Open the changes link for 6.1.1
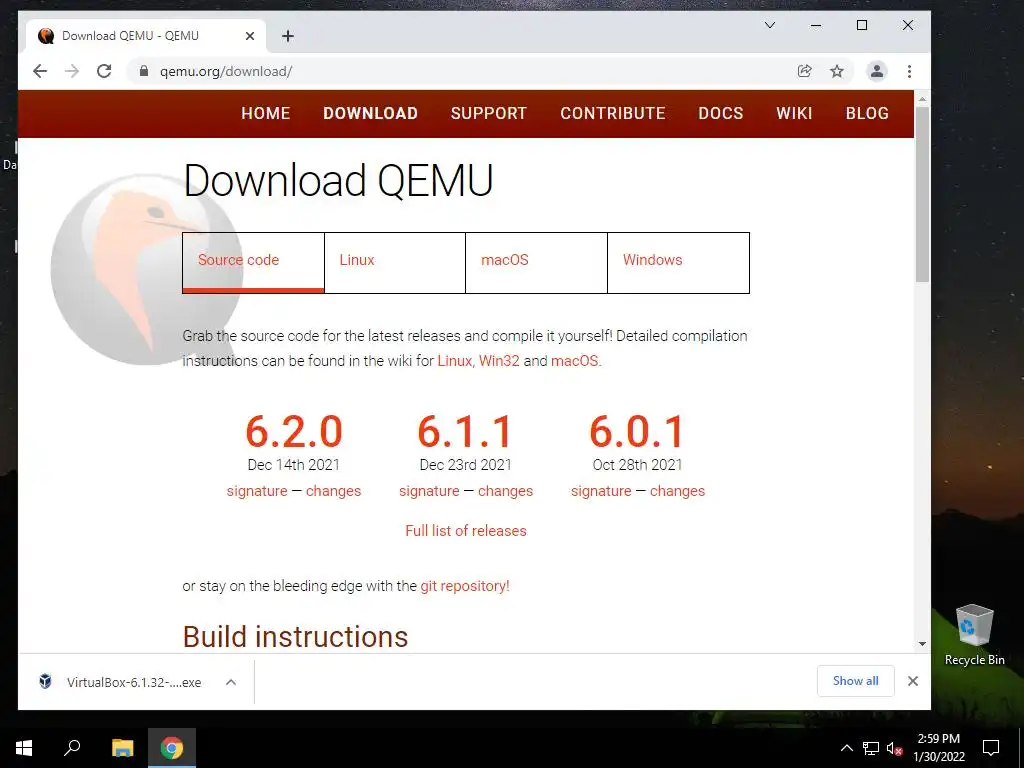1024x768 pixels. click(505, 491)
